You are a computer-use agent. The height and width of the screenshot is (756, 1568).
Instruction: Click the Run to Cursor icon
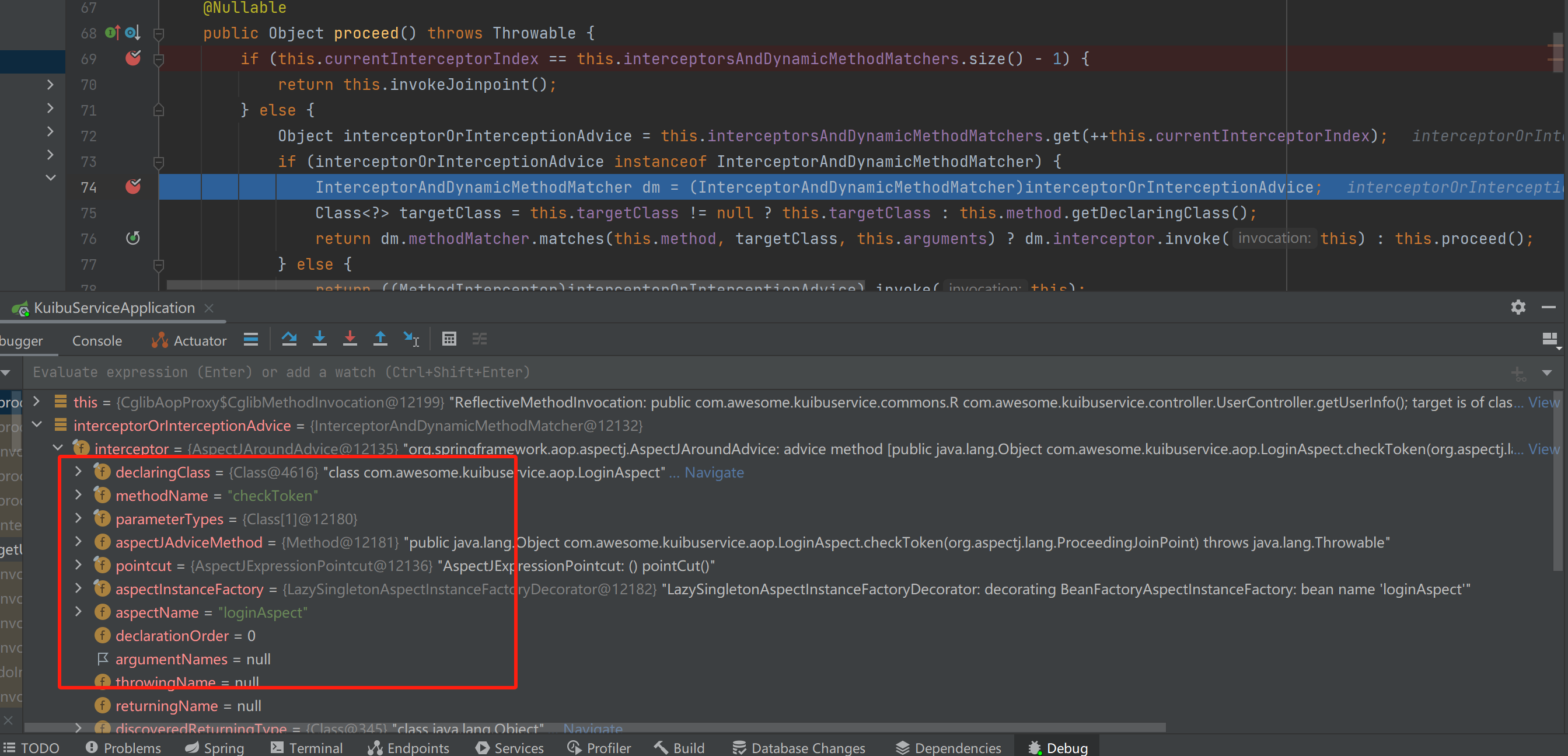(x=411, y=339)
